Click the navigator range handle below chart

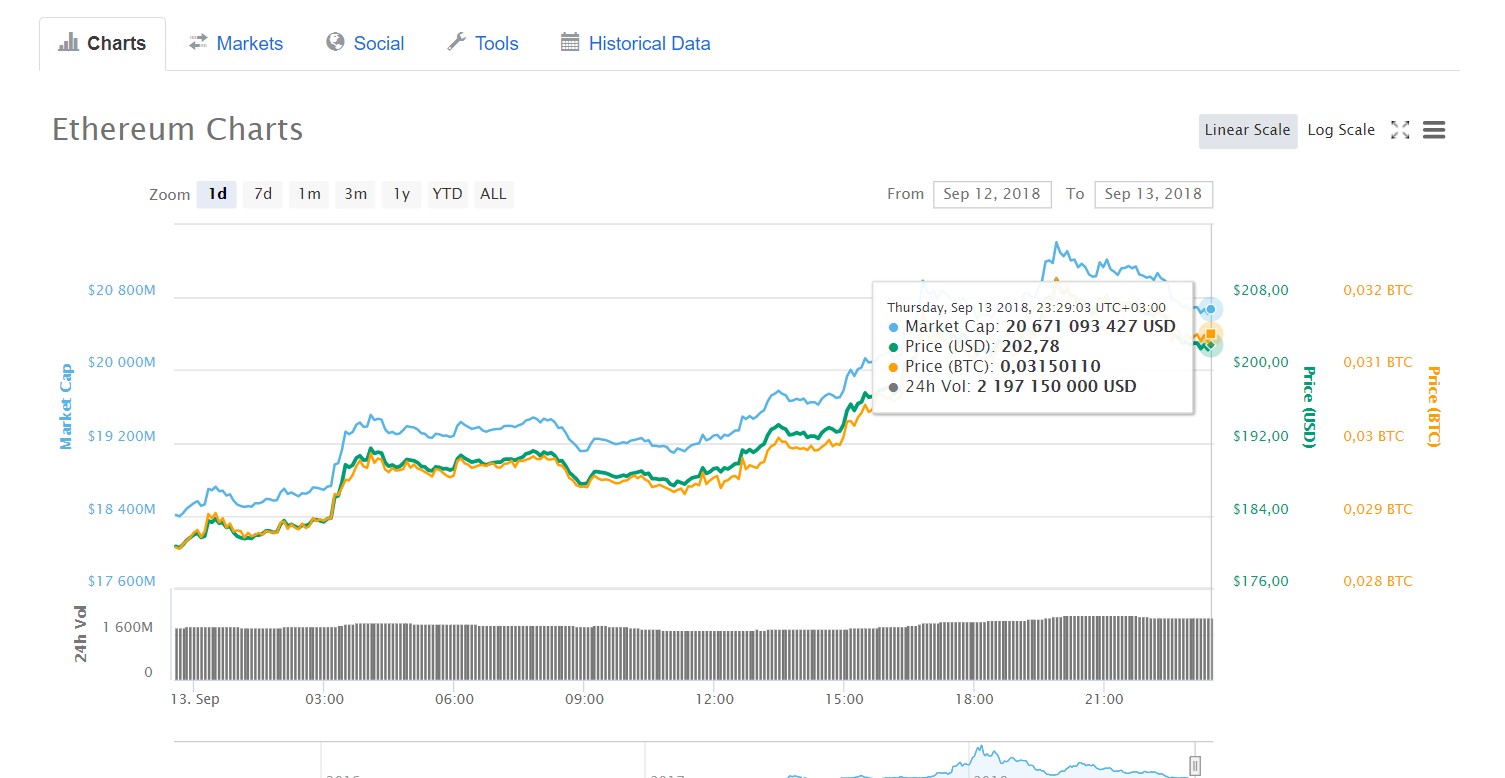1194,766
